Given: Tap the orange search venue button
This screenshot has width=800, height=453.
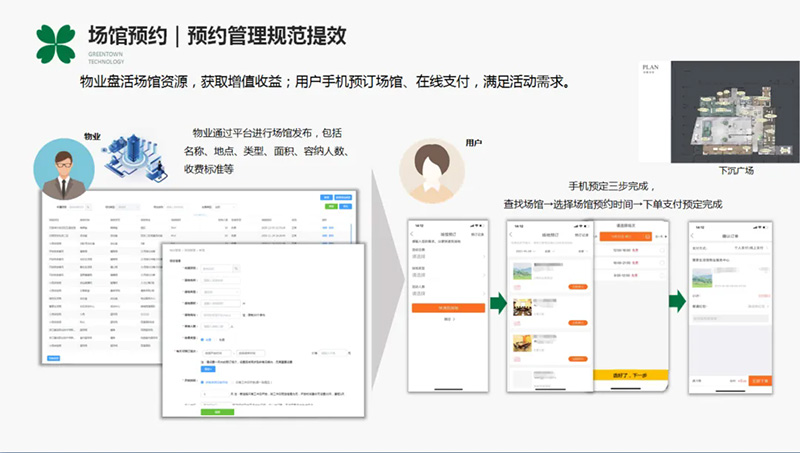Looking at the screenshot, I should (x=448, y=308).
